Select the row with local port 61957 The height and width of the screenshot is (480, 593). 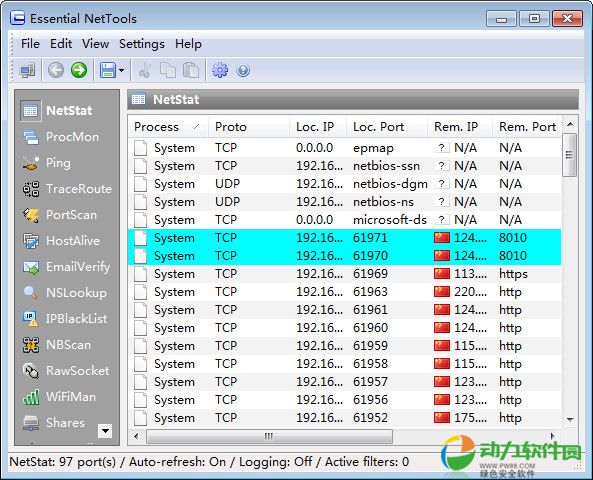click(x=345, y=382)
